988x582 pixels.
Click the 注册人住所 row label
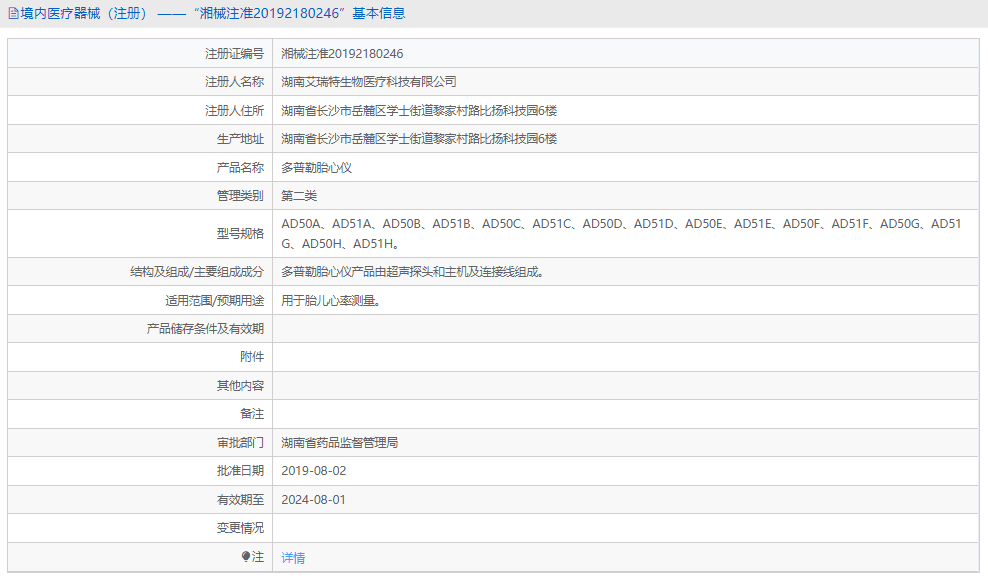(234, 111)
